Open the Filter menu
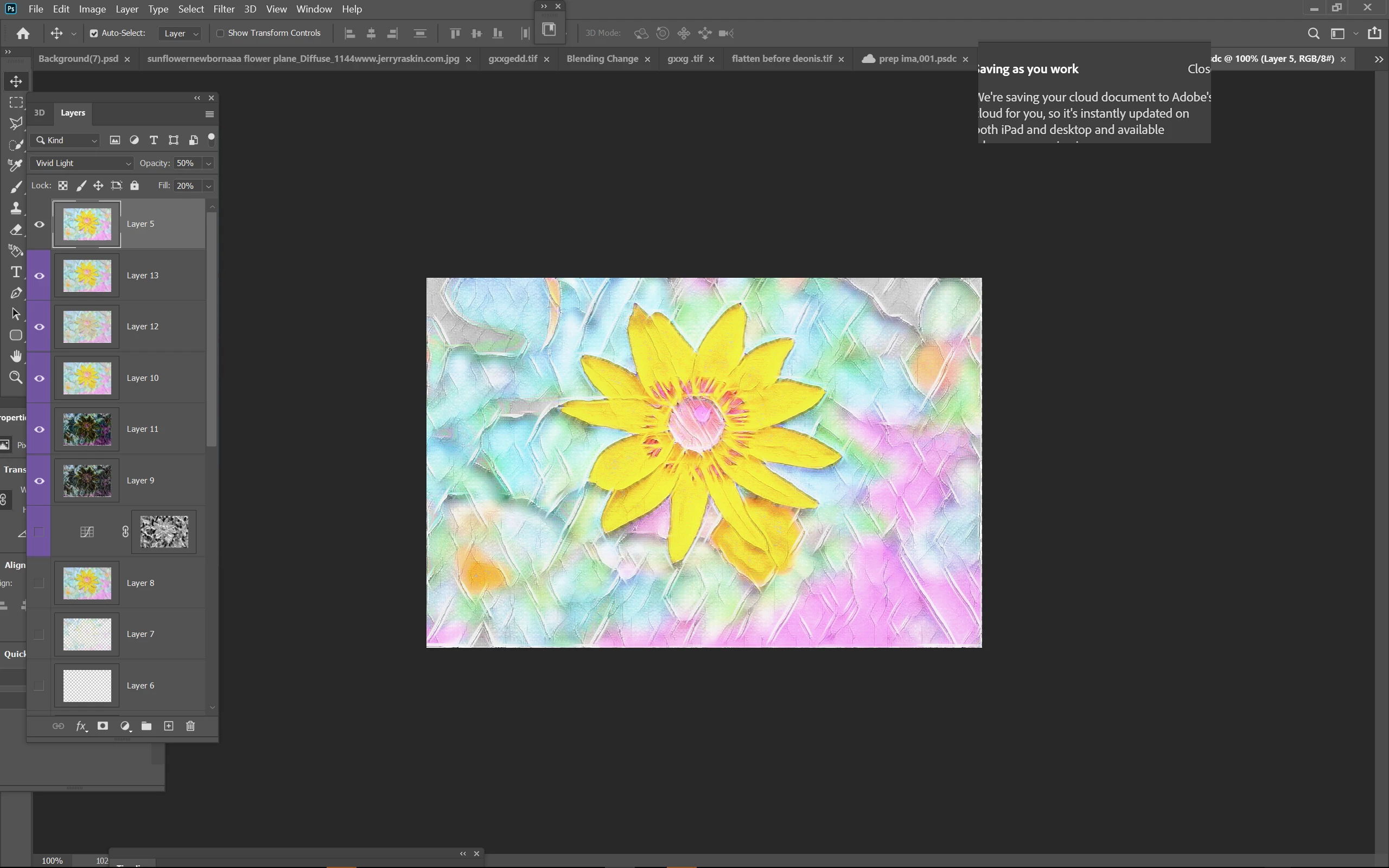Viewport: 1389px width, 868px height. pos(224,9)
